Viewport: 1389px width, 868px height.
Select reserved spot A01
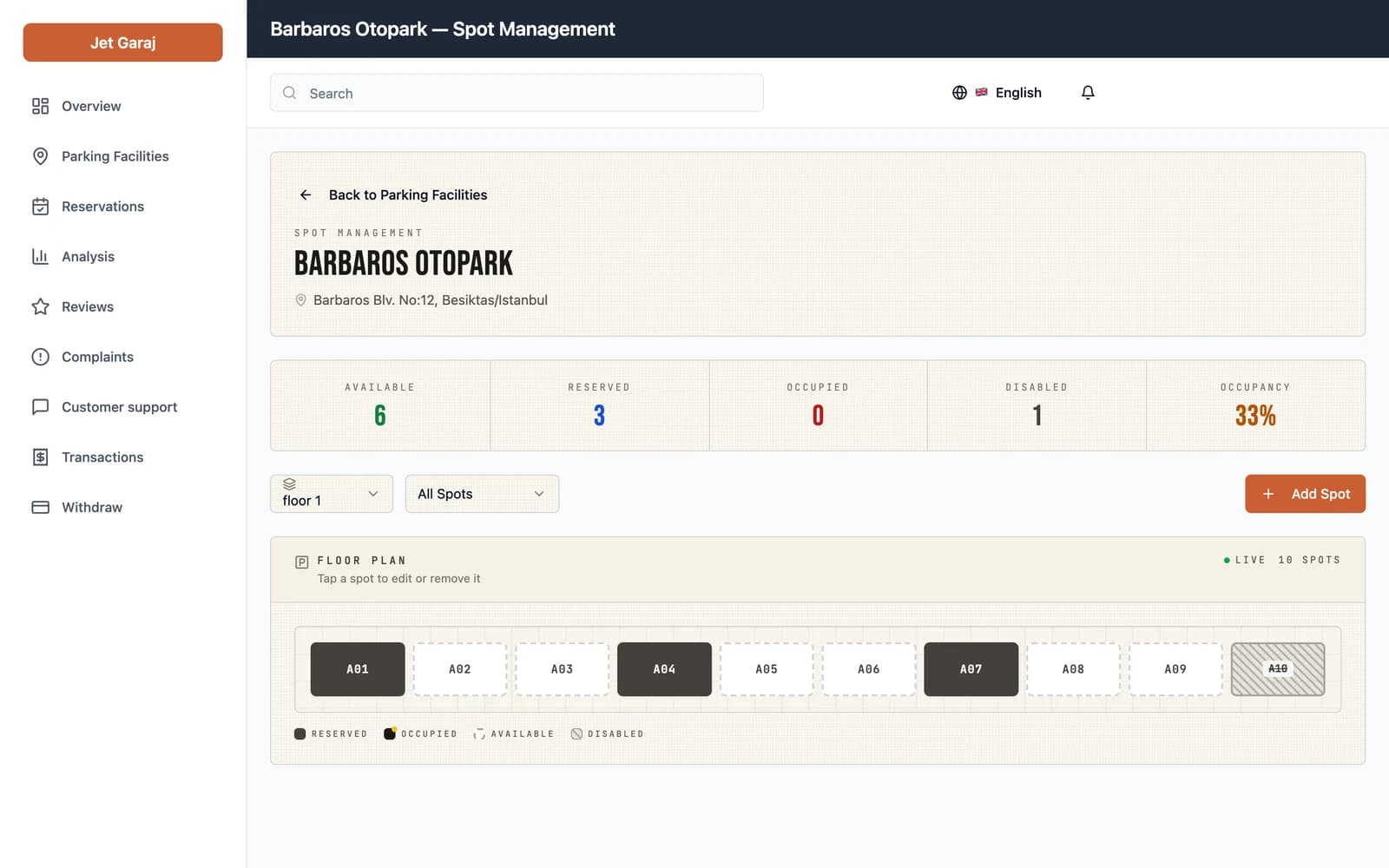pyautogui.click(x=358, y=669)
